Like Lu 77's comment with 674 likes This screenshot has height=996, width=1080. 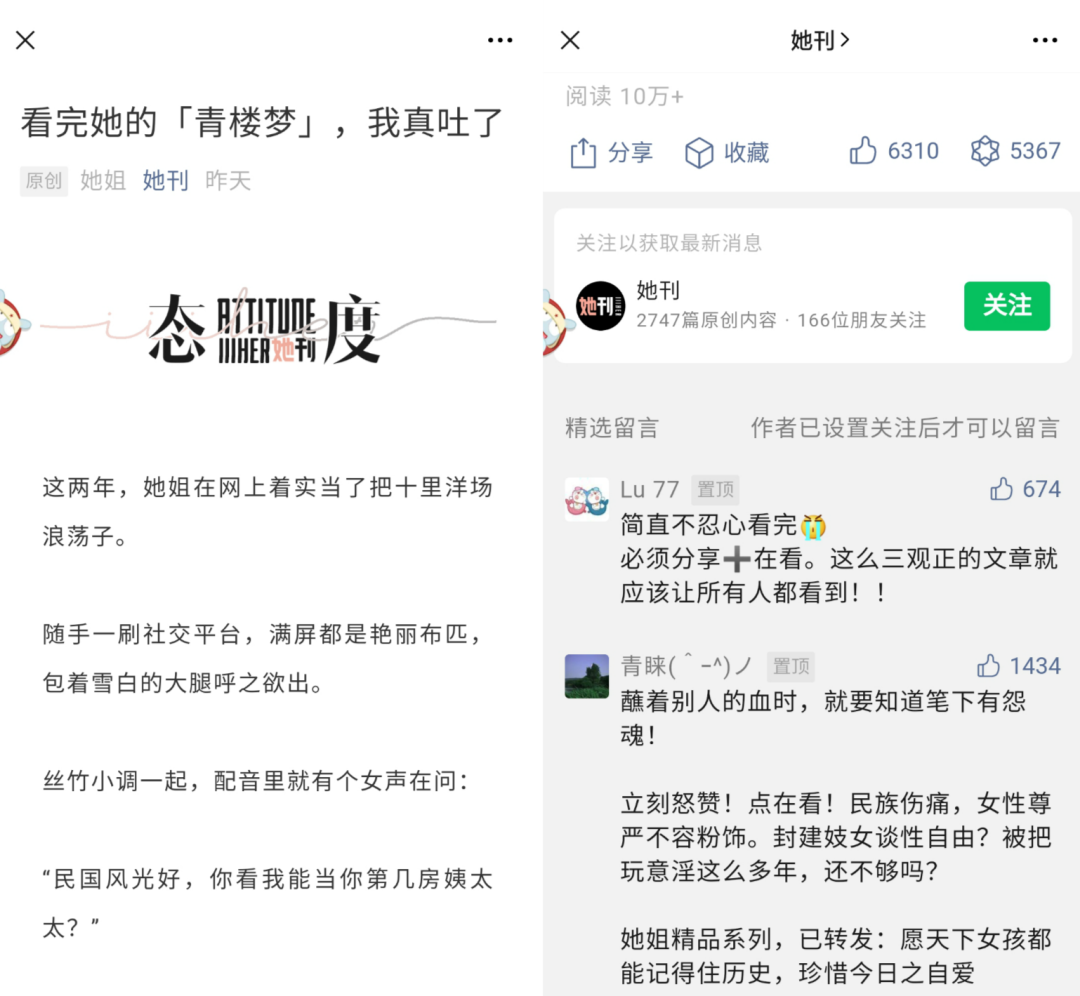click(1001, 489)
